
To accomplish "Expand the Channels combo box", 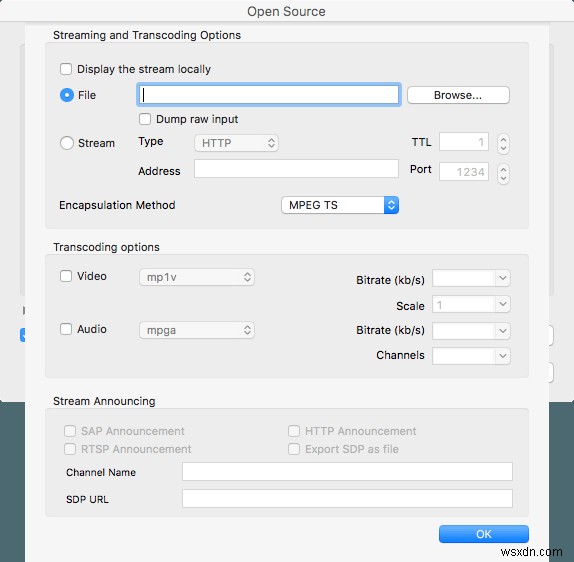I will tap(503, 356).
